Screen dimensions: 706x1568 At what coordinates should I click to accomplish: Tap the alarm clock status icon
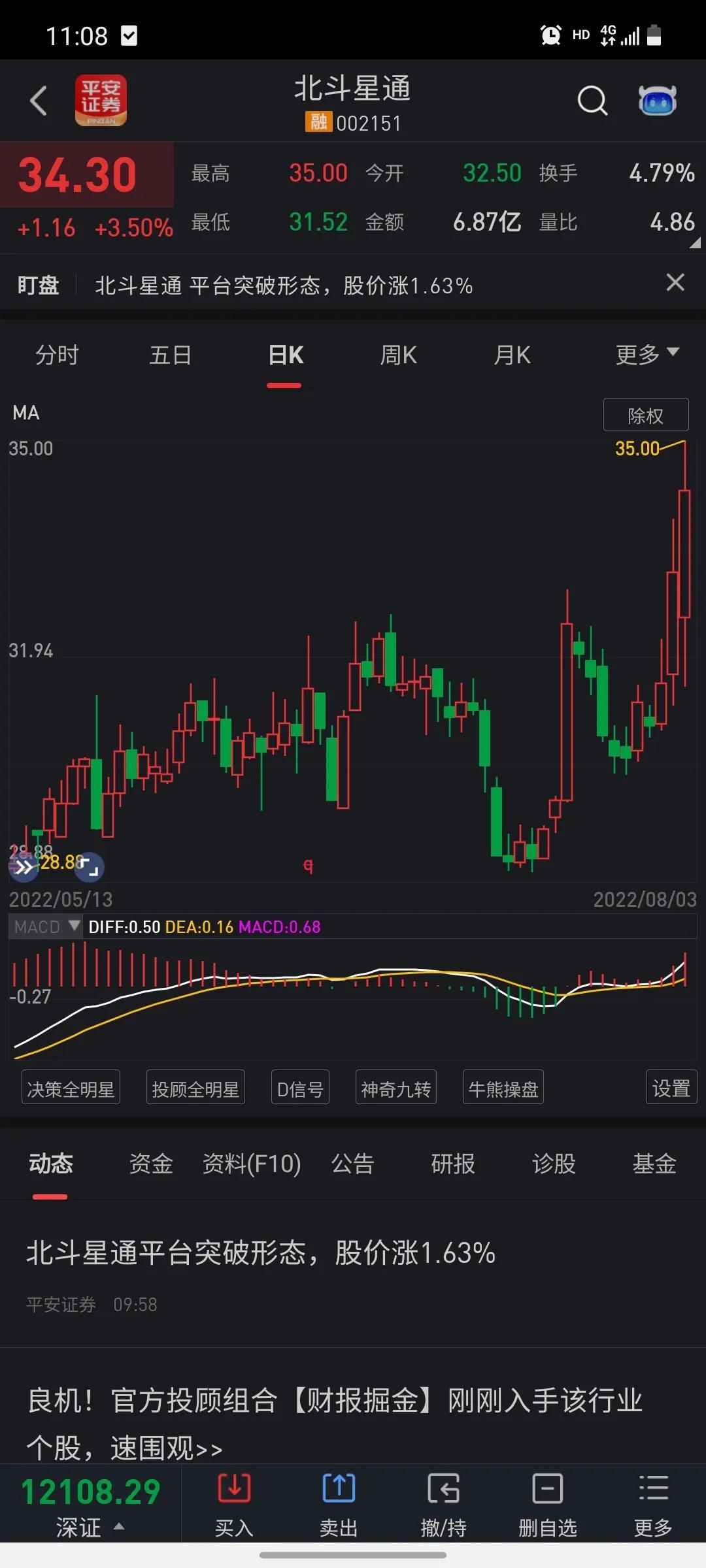(x=550, y=35)
